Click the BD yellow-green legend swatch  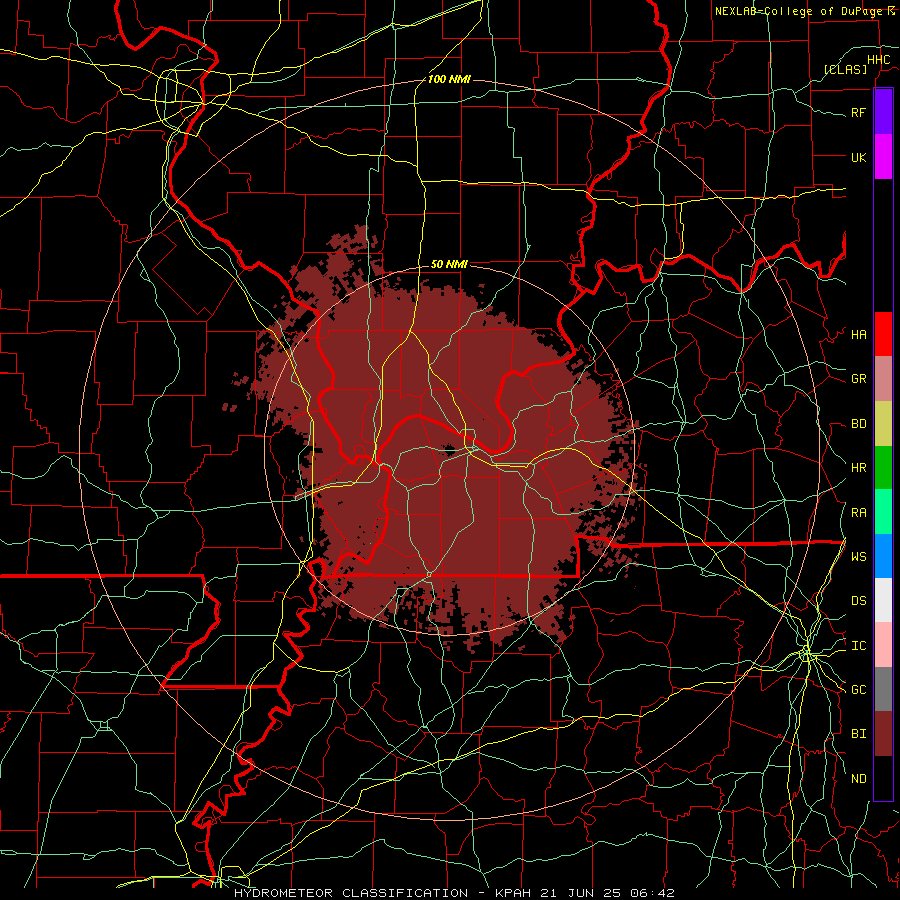pos(883,423)
